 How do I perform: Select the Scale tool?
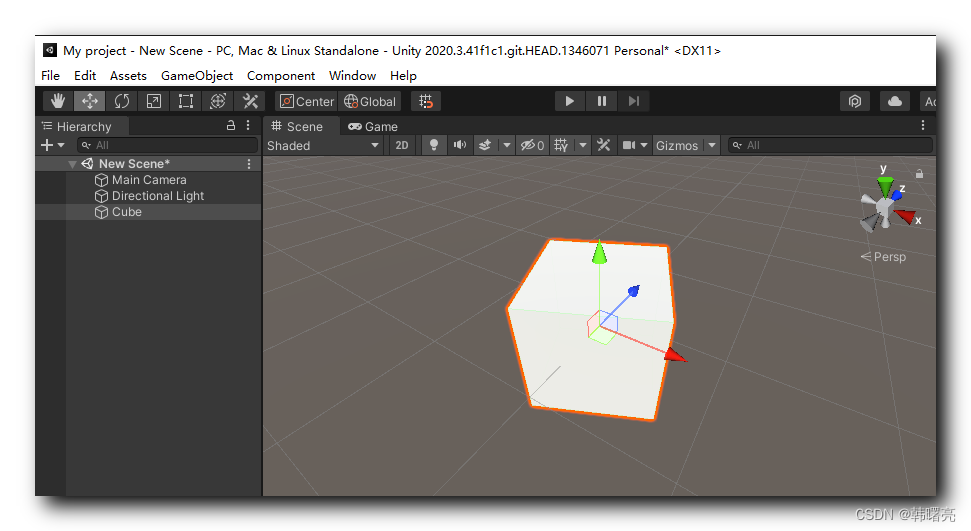pyautogui.click(x=154, y=101)
